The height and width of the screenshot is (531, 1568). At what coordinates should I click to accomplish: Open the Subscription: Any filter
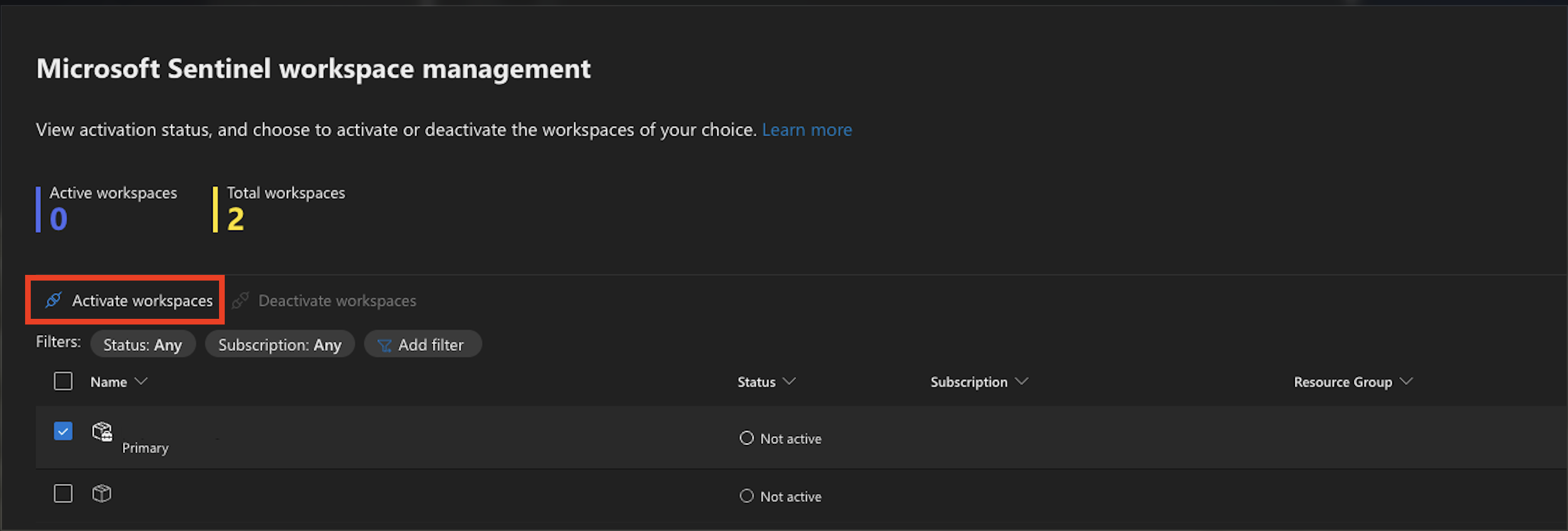pos(280,345)
